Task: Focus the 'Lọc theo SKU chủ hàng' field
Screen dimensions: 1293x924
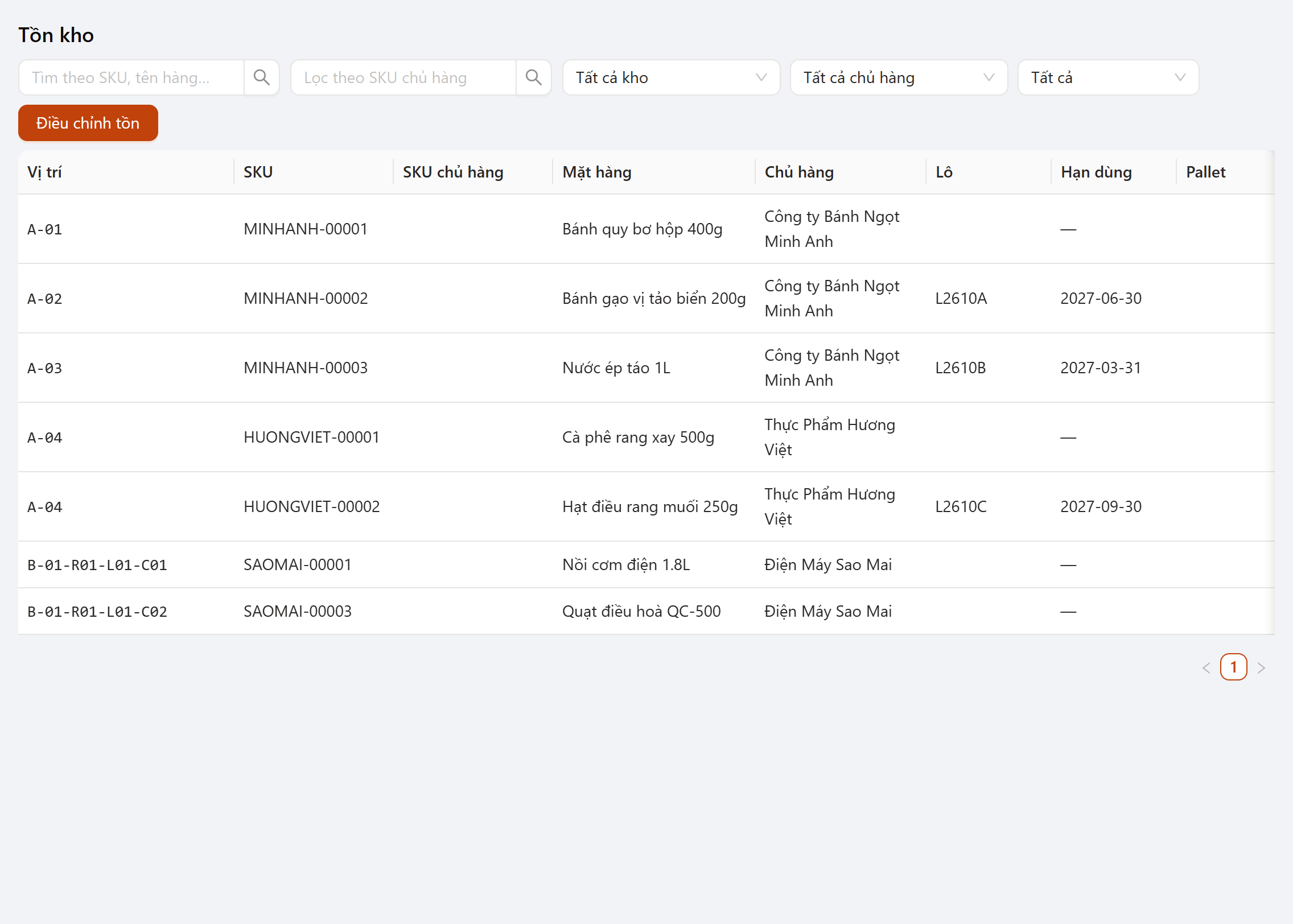Action: (x=403, y=77)
